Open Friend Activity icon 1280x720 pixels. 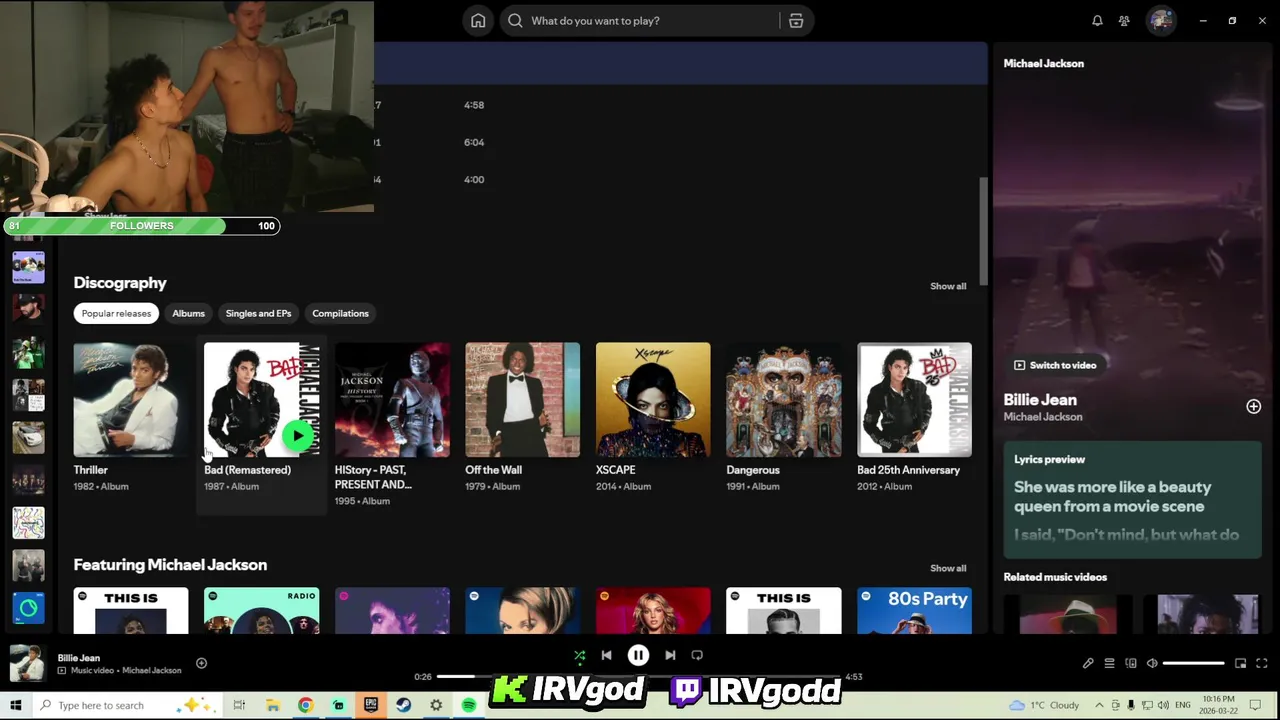coord(1124,21)
